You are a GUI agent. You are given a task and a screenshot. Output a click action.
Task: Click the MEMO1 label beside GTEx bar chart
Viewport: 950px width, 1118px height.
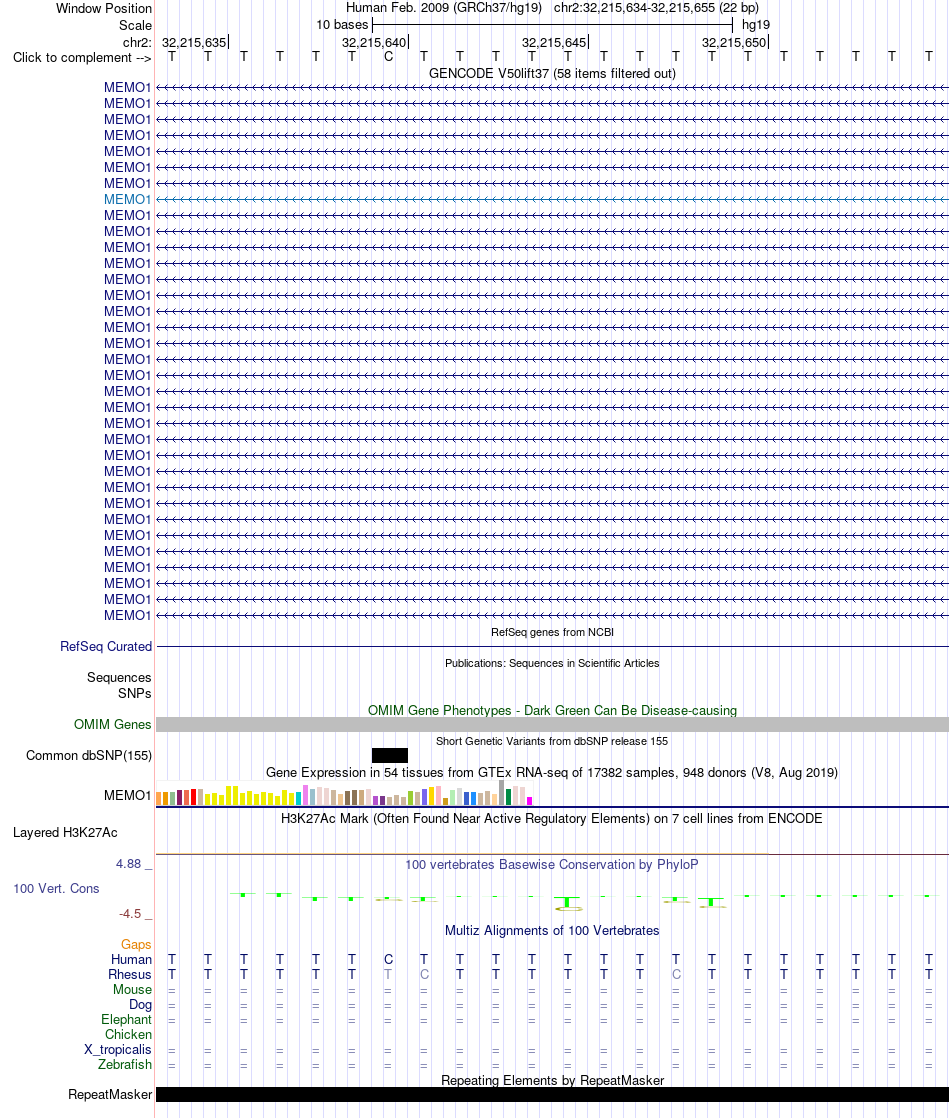coord(127,796)
